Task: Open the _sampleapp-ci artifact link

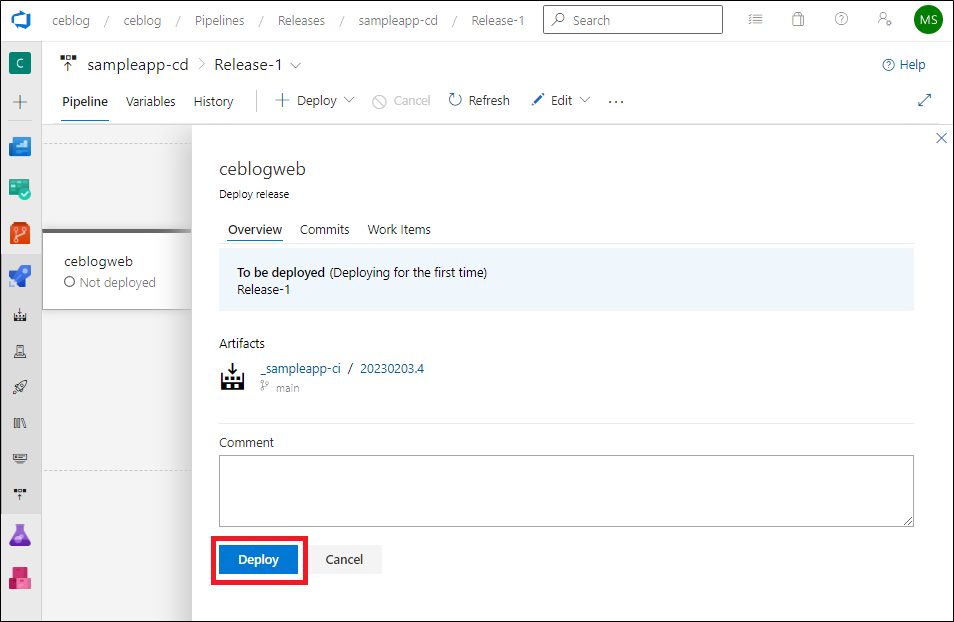Action: tap(301, 368)
